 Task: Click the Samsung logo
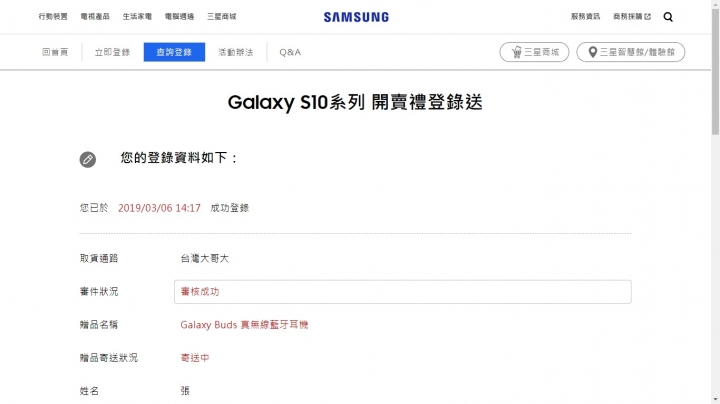tap(356, 17)
